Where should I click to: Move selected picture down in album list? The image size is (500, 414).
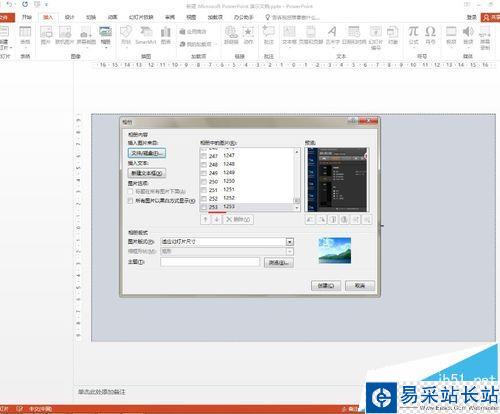[x=217, y=219]
